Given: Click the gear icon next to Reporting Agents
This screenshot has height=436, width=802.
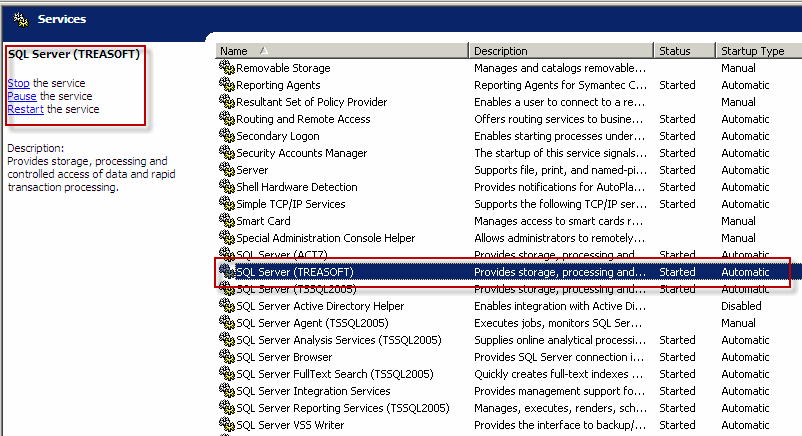Looking at the screenshot, I should coord(227,85).
